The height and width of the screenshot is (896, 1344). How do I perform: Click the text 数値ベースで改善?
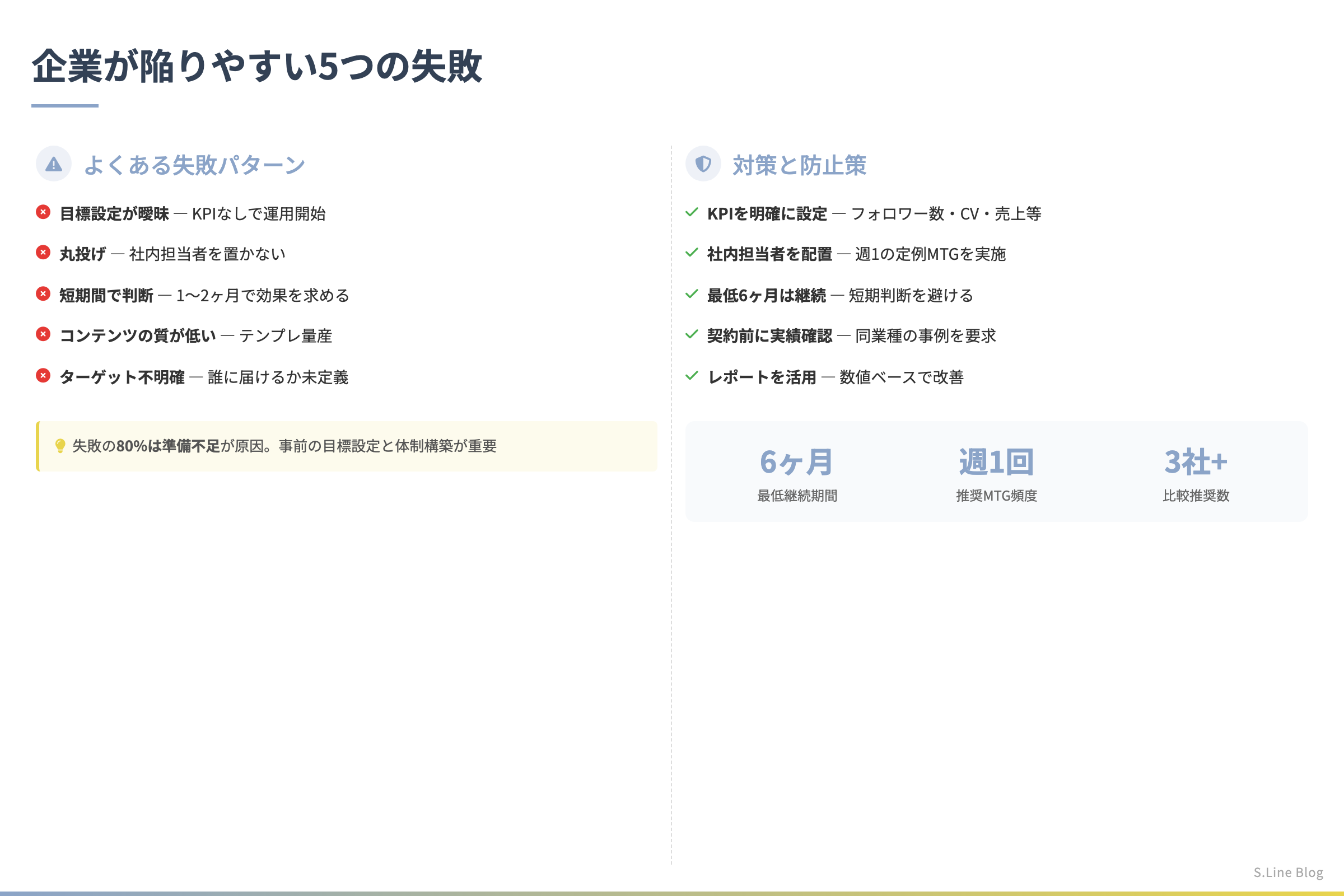[x=902, y=377]
